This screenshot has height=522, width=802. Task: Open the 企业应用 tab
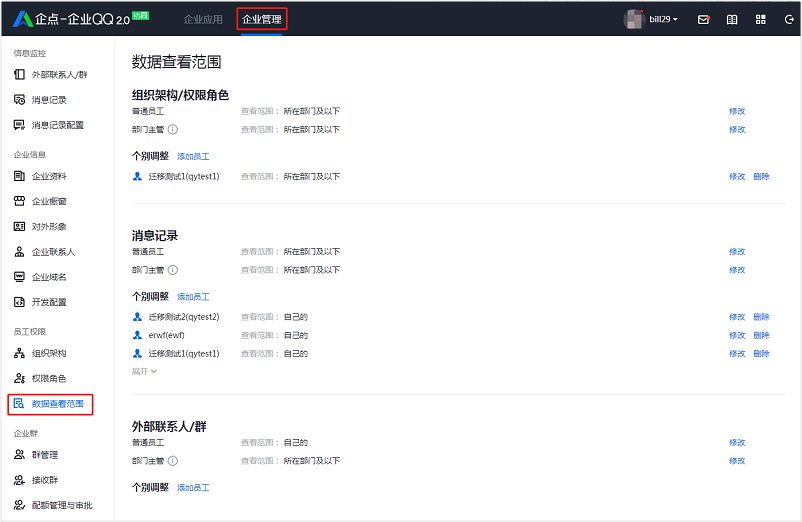(203, 19)
